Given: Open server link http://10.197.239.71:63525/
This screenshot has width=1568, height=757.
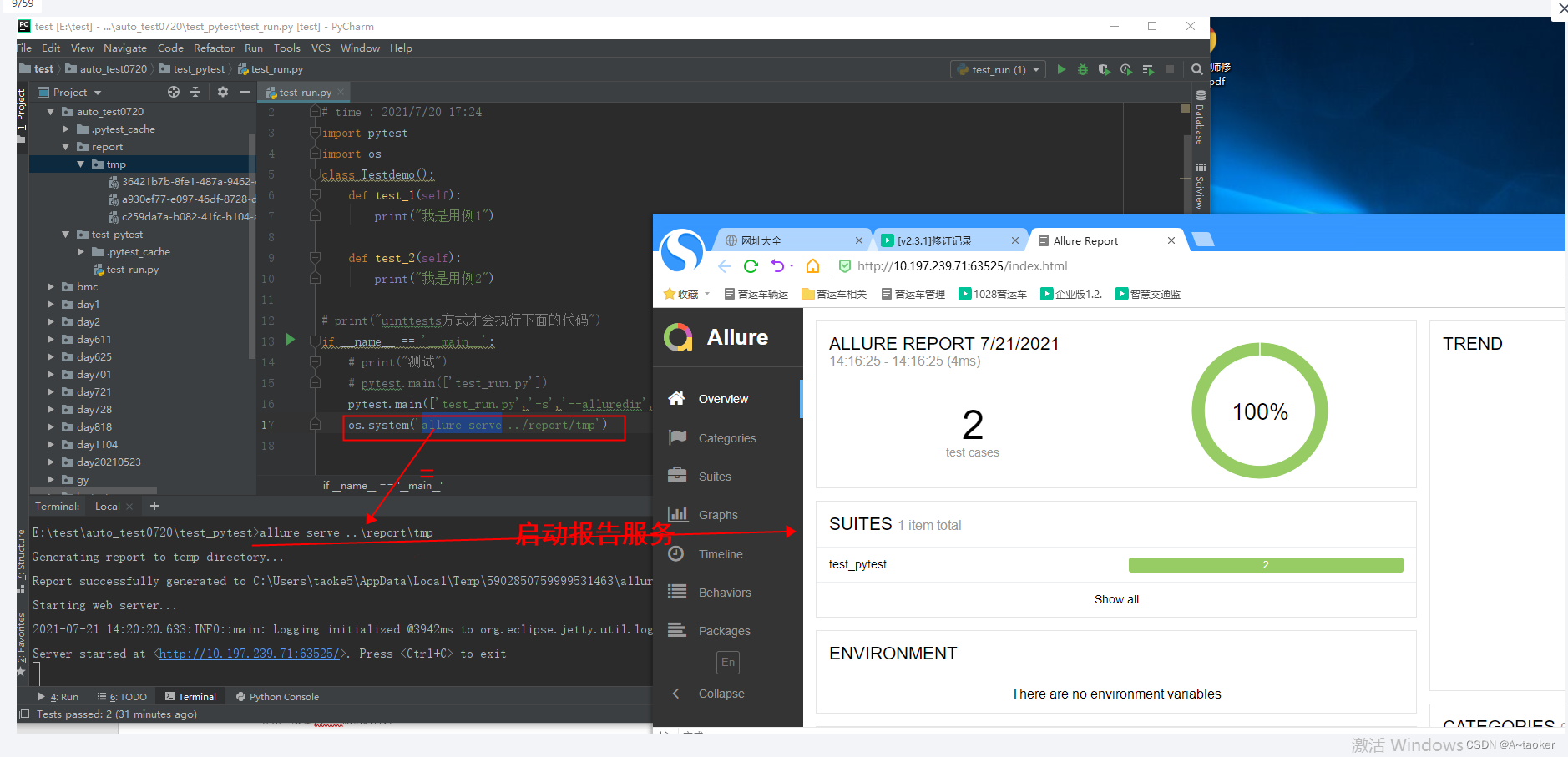Looking at the screenshot, I should [250, 654].
